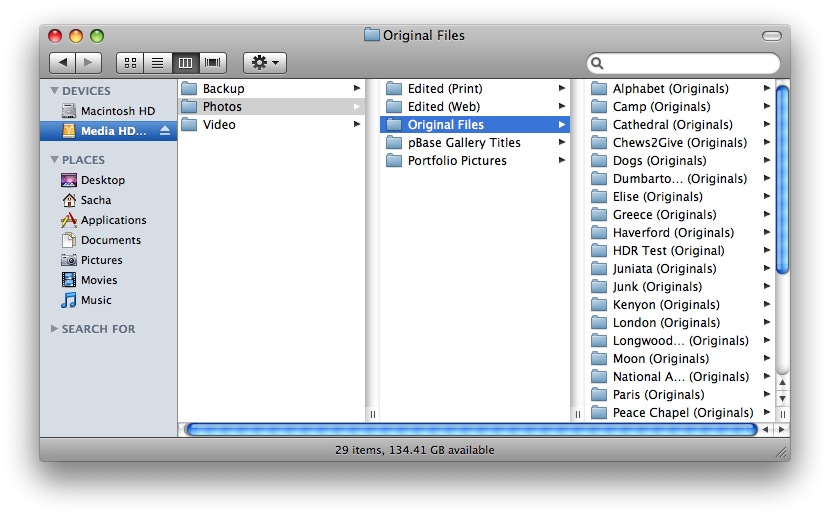Click the first column's resize handle

coord(373,414)
